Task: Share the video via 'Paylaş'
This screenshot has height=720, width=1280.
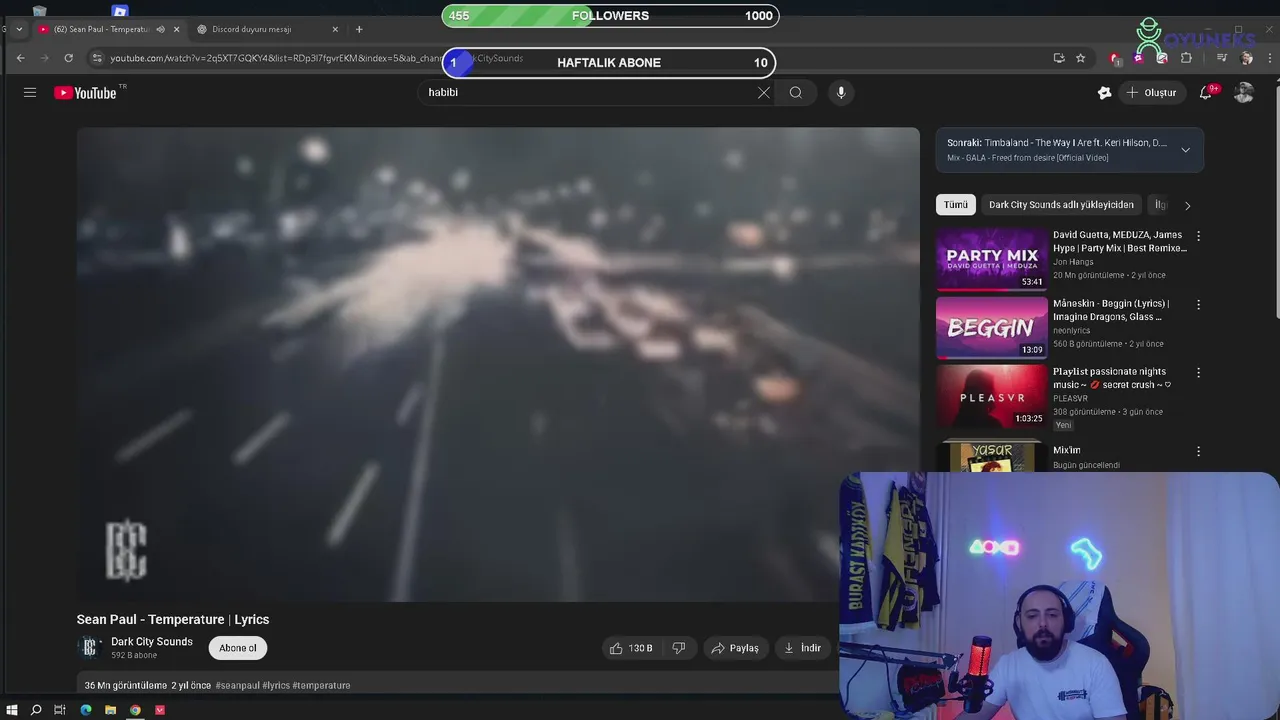Action: click(x=735, y=648)
